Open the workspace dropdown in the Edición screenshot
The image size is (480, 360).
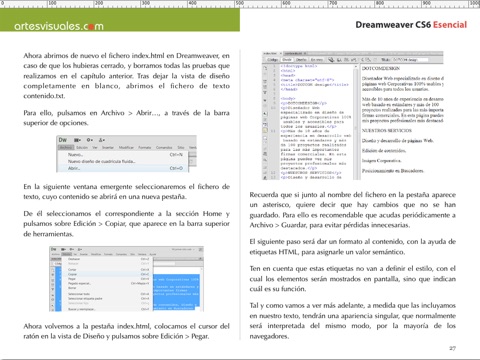pos(184,249)
